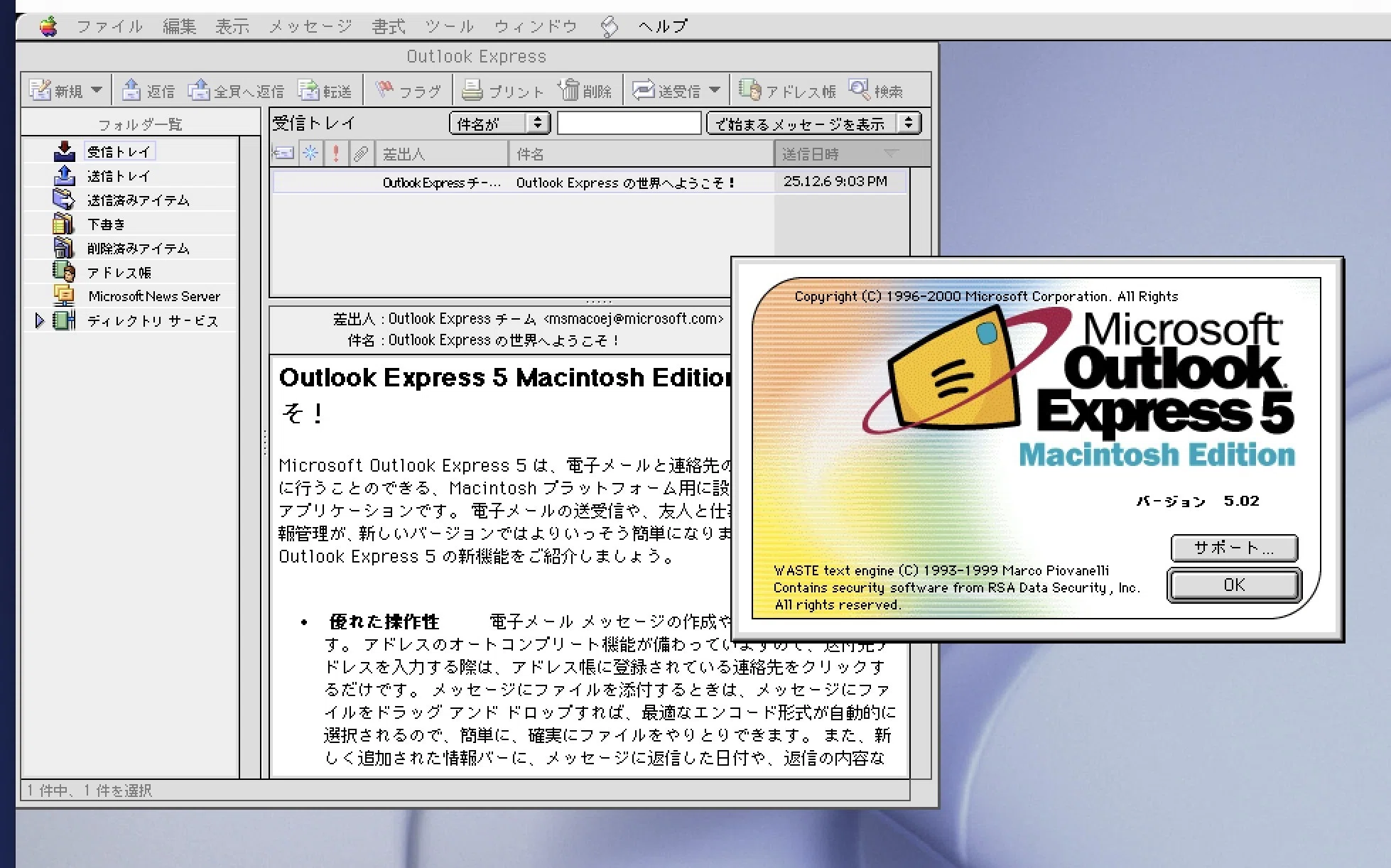Screen dimensions: 1391x868
Task: Open the で始まるメッセージを表示 dropdown
Action: click(813, 124)
